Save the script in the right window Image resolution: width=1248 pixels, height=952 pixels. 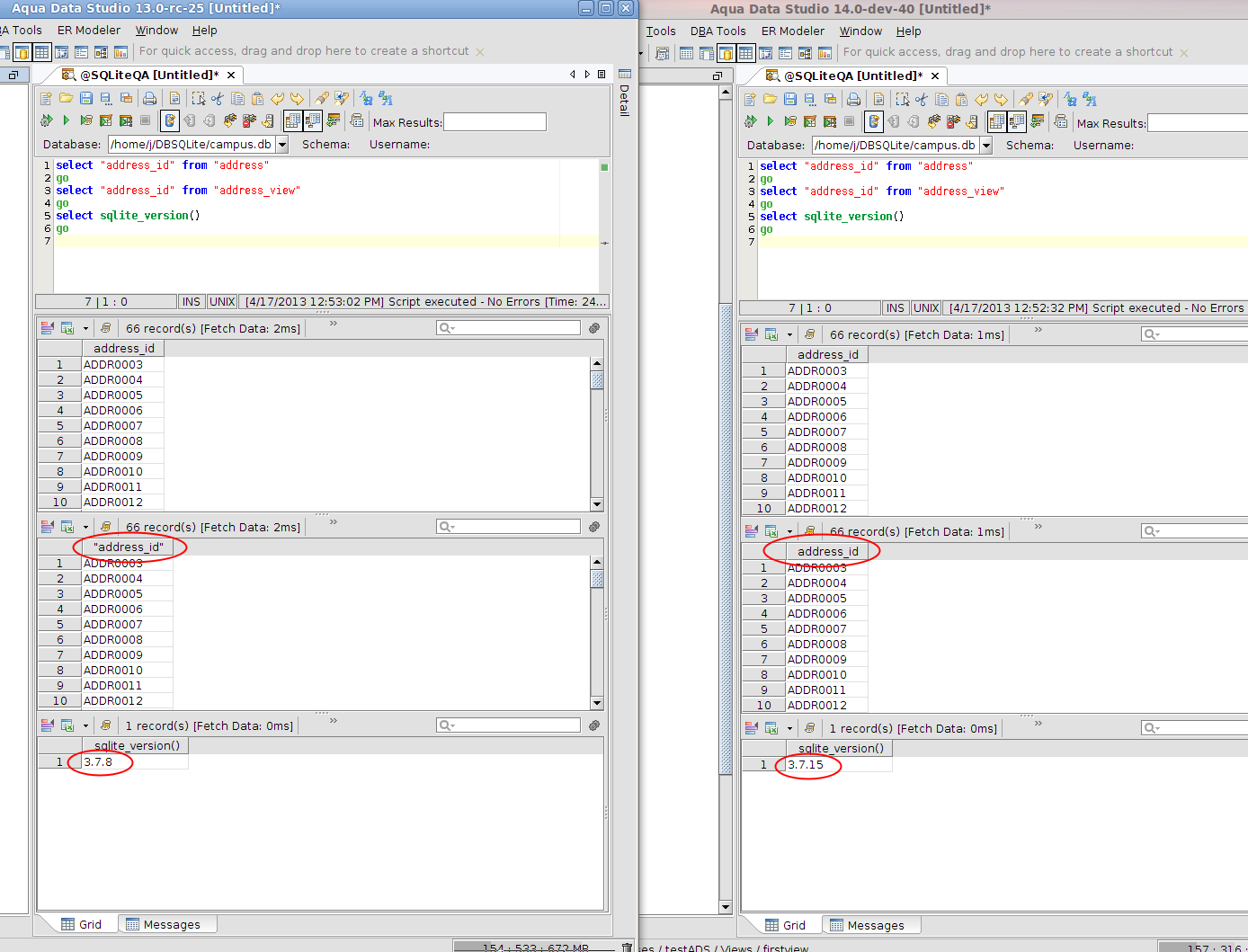(x=790, y=99)
